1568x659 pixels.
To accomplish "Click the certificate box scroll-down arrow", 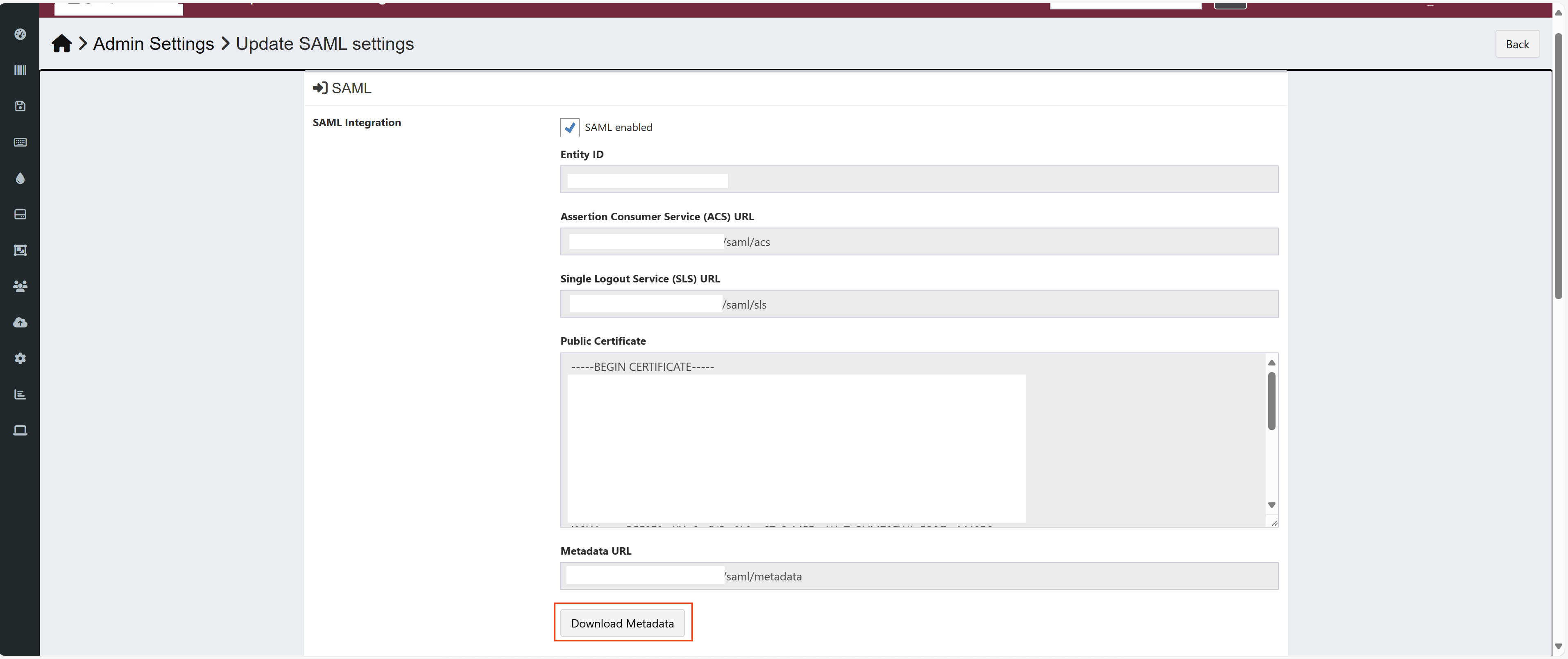I will pos(1271,505).
